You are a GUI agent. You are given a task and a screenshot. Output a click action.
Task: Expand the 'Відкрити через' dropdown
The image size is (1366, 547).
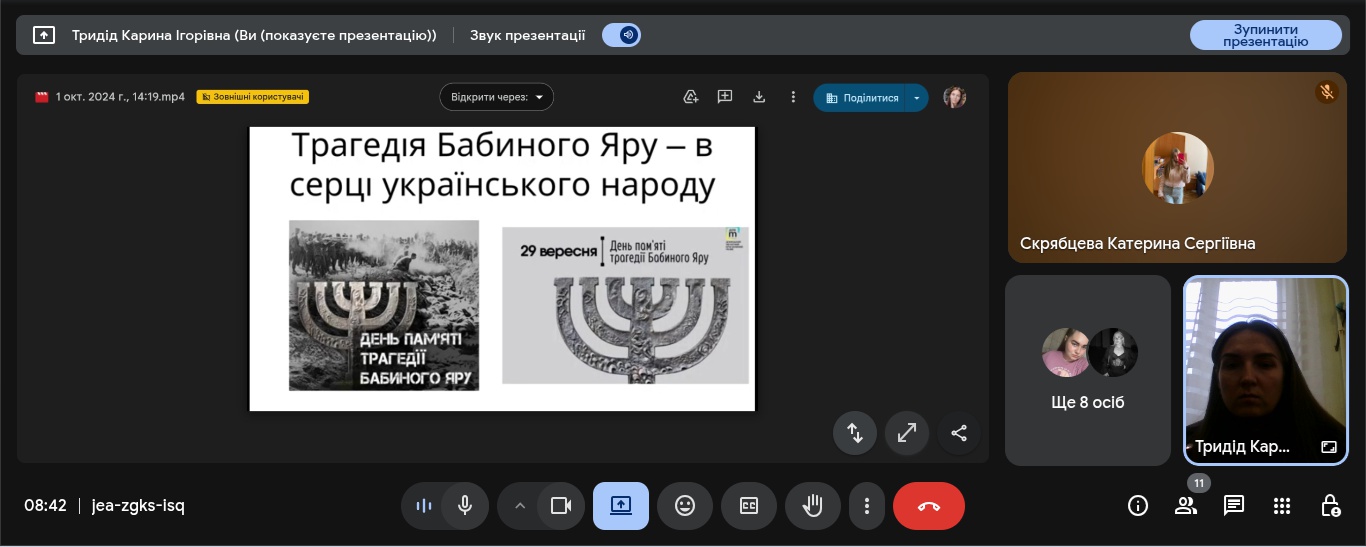click(x=497, y=97)
